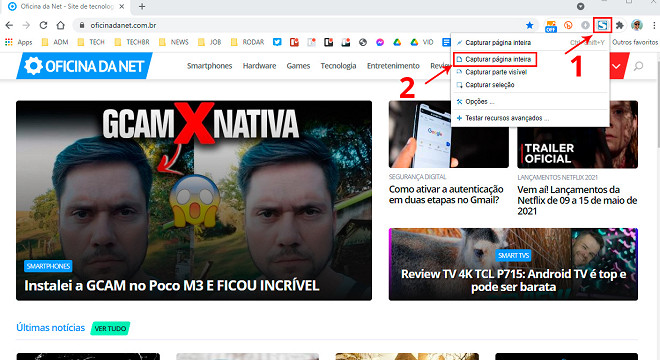
Task: Click the browser forward arrow
Action: [26, 25]
